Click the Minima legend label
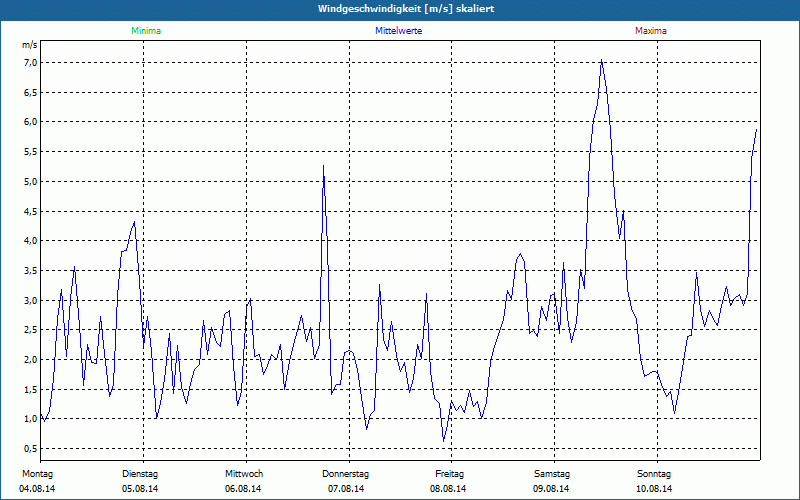This screenshot has width=800, height=500. 145,31
